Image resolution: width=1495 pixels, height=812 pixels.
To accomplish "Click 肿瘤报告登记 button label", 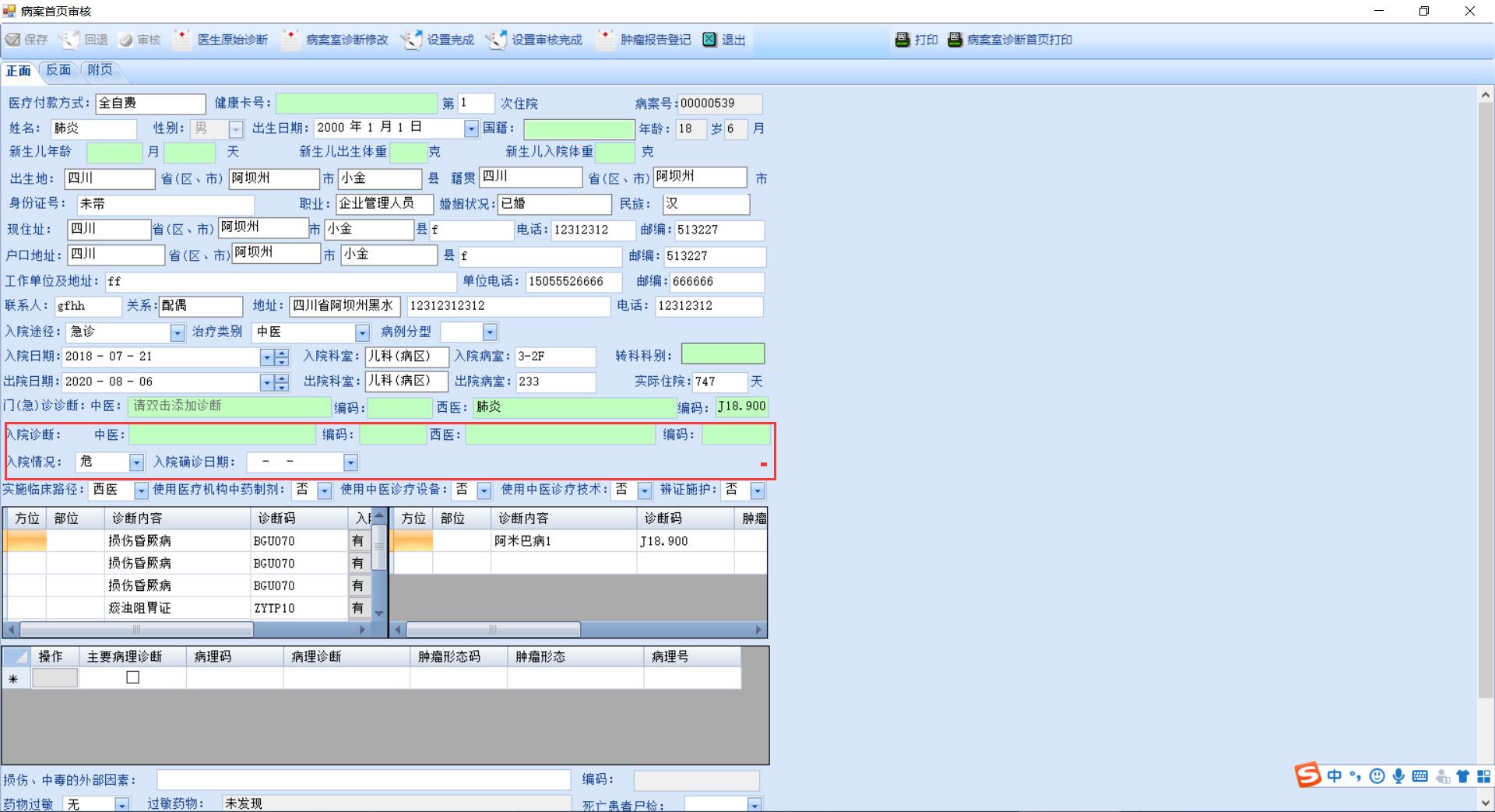I will coord(656,40).
